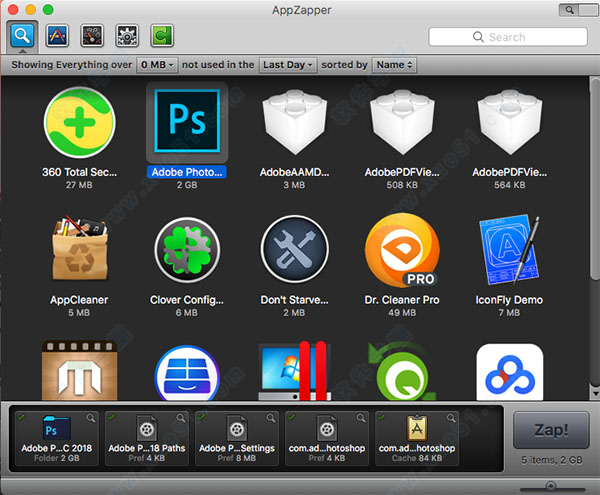Click the Dr. Cleaner Pro label
Screen dimensions: 600x495
(x=402, y=300)
